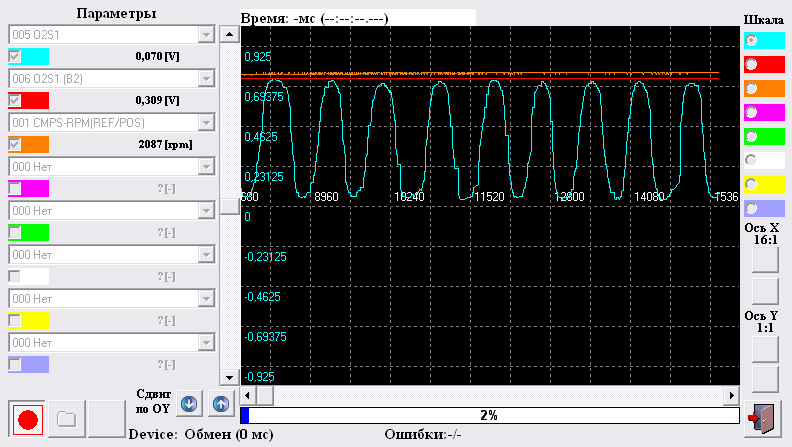Screen dimensions: 792x447
Task: Click the parameter list scroll up arrow
Action: click(x=229, y=35)
